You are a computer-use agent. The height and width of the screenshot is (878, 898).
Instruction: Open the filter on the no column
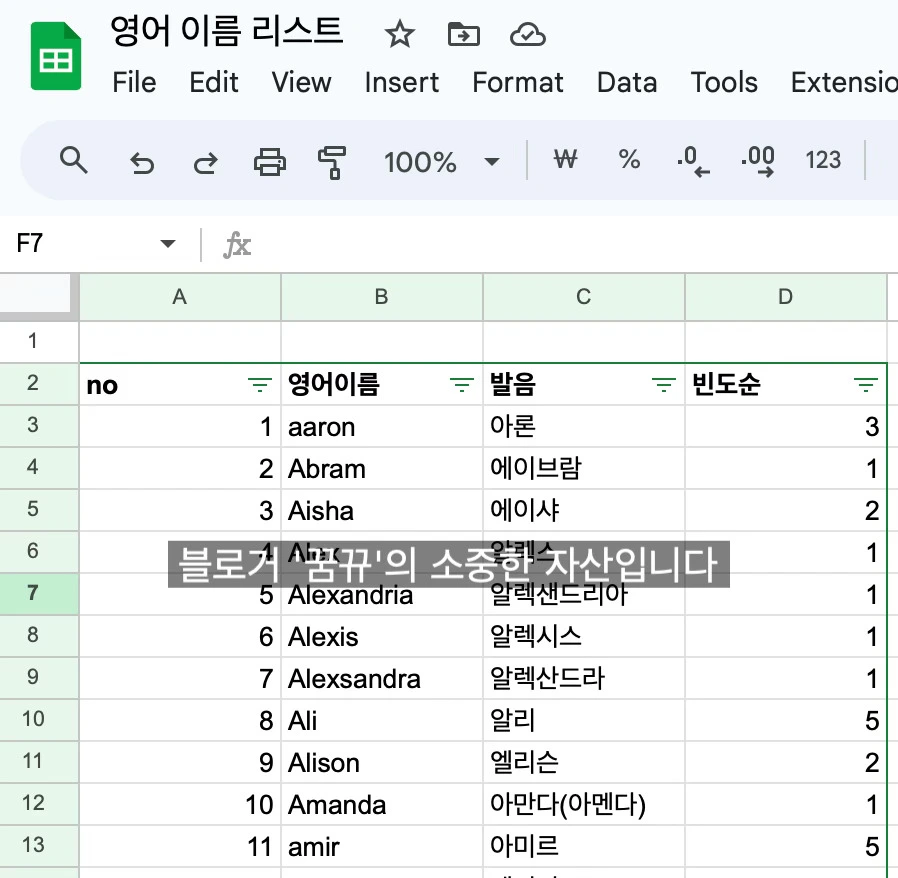click(x=259, y=385)
